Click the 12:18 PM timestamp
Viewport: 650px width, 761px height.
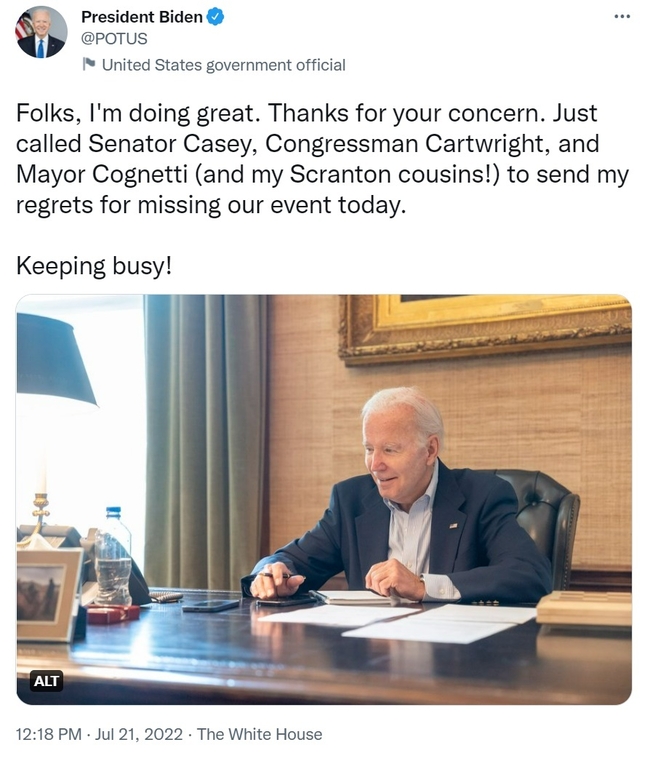(49, 734)
